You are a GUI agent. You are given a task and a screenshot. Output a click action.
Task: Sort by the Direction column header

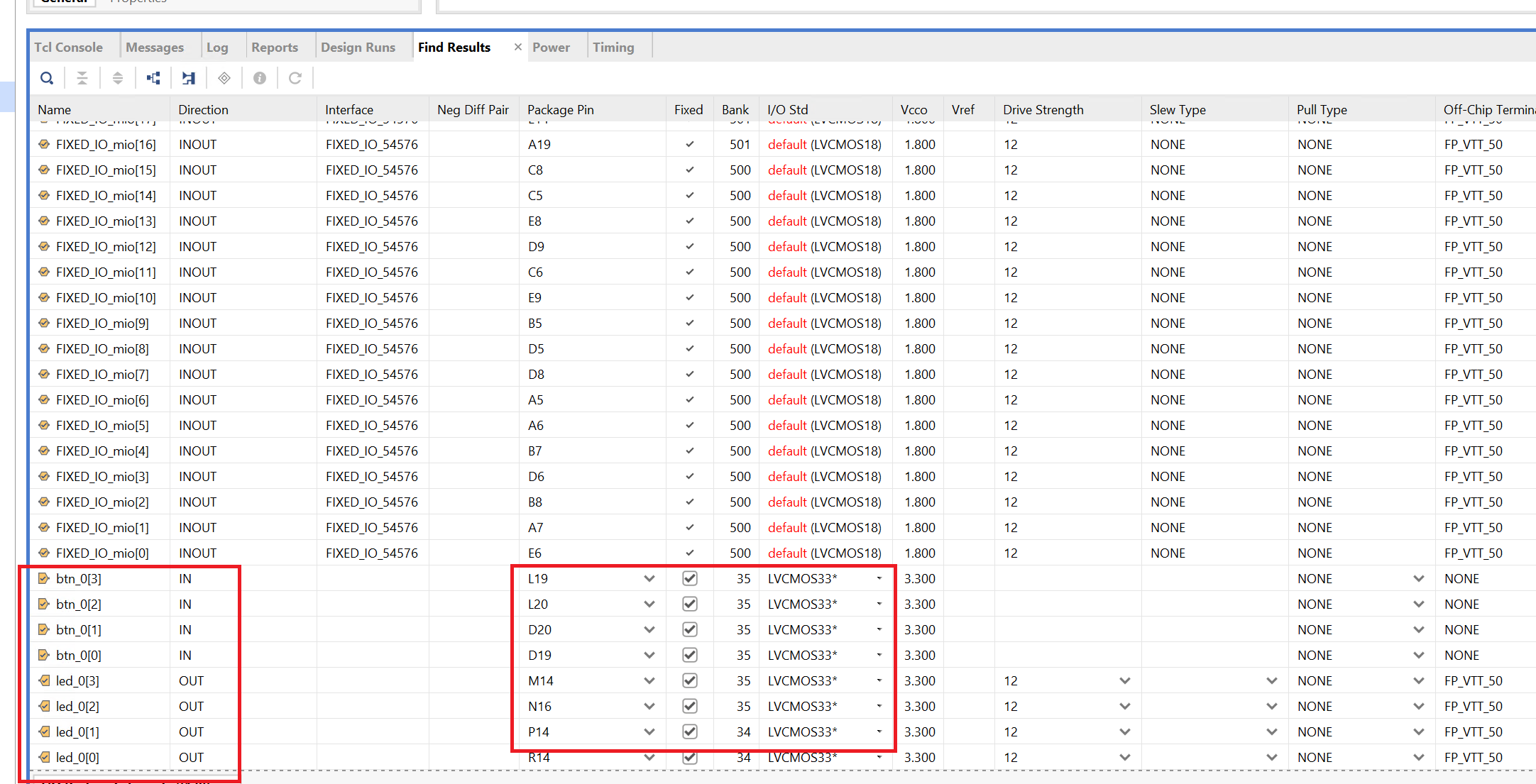point(203,109)
